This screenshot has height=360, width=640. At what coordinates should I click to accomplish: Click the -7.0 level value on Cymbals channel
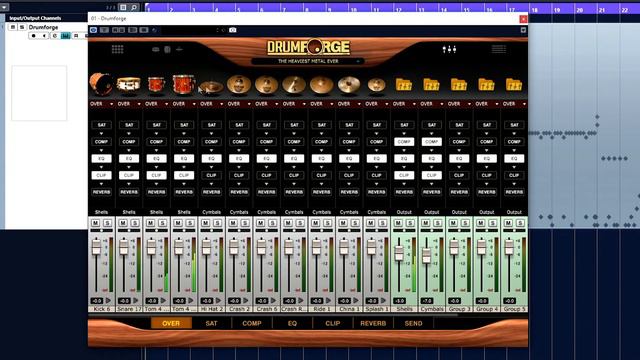(427, 301)
